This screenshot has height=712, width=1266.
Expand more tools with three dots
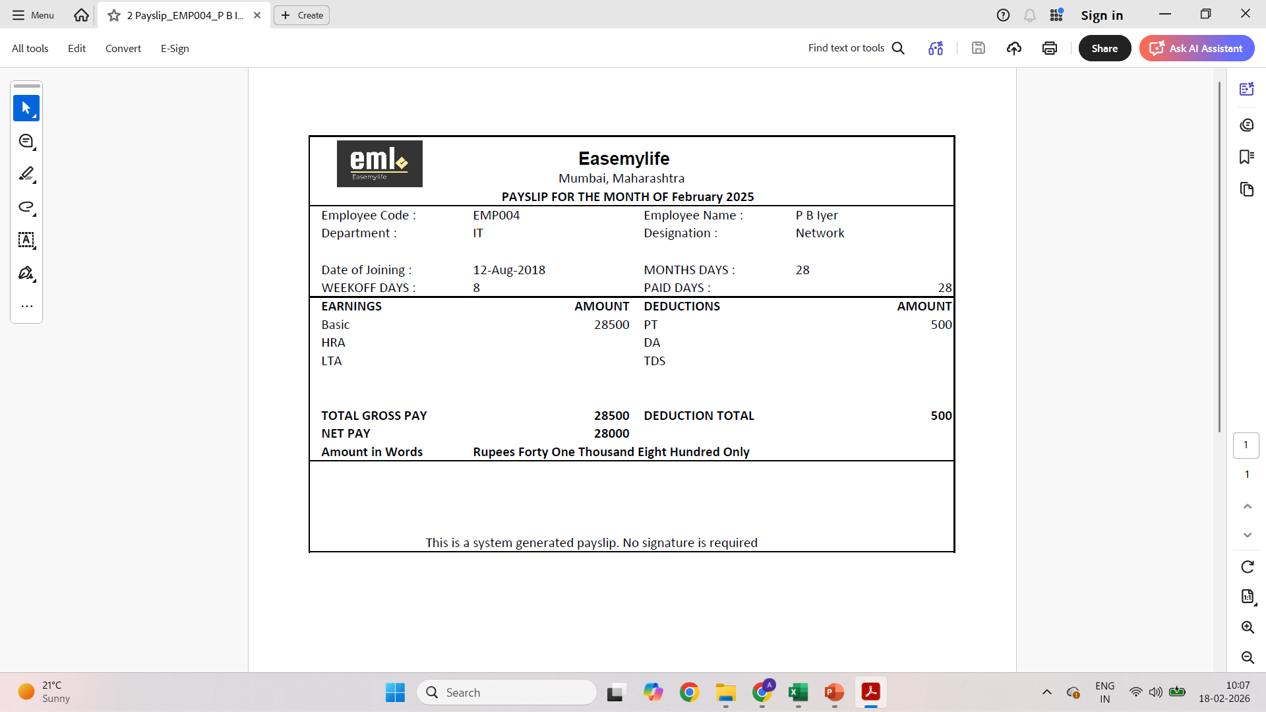coord(26,306)
